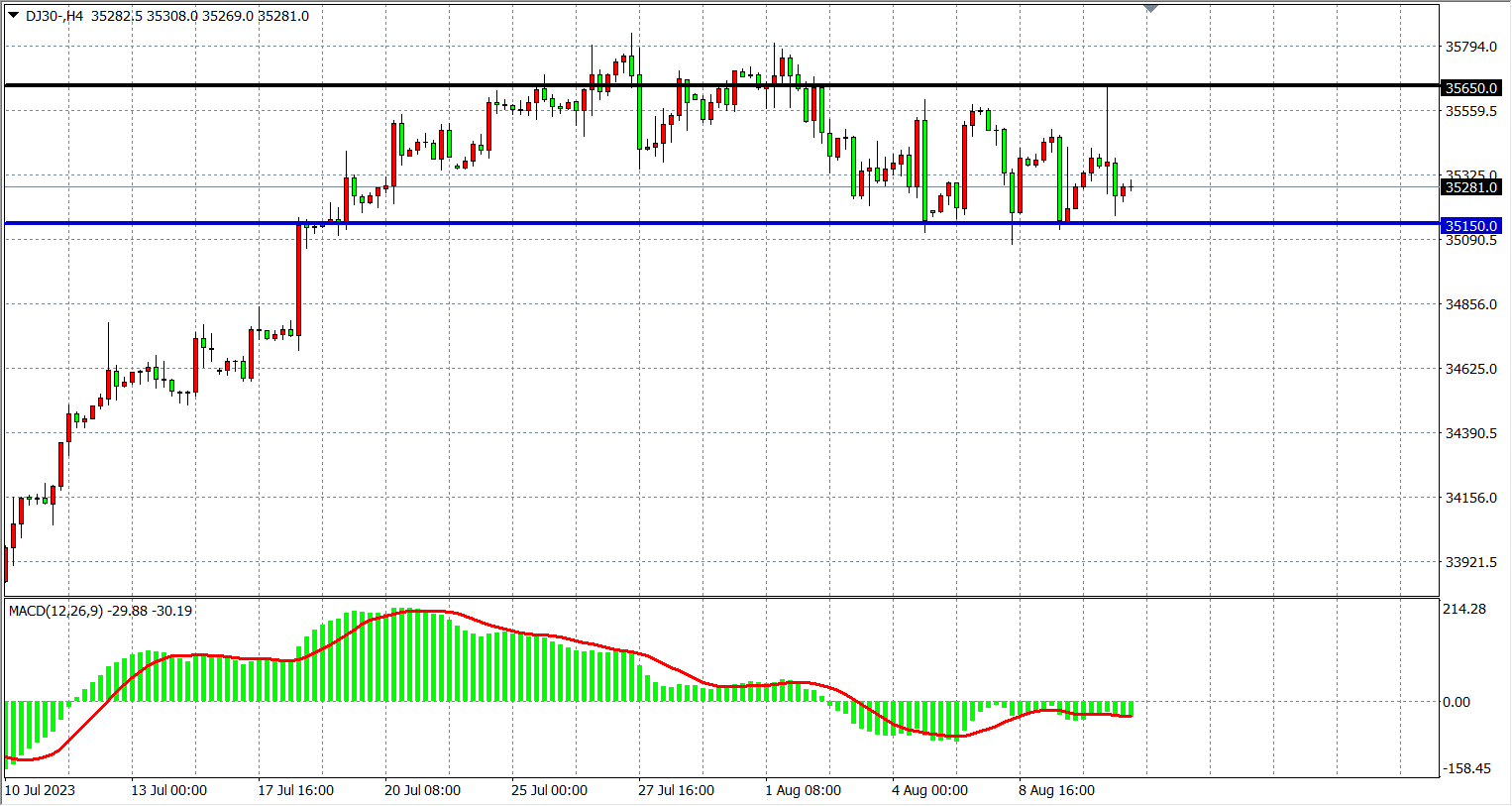The width and height of the screenshot is (1512, 806).
Task: Click the current price tag 35281.0
Action: [1470, 187]
